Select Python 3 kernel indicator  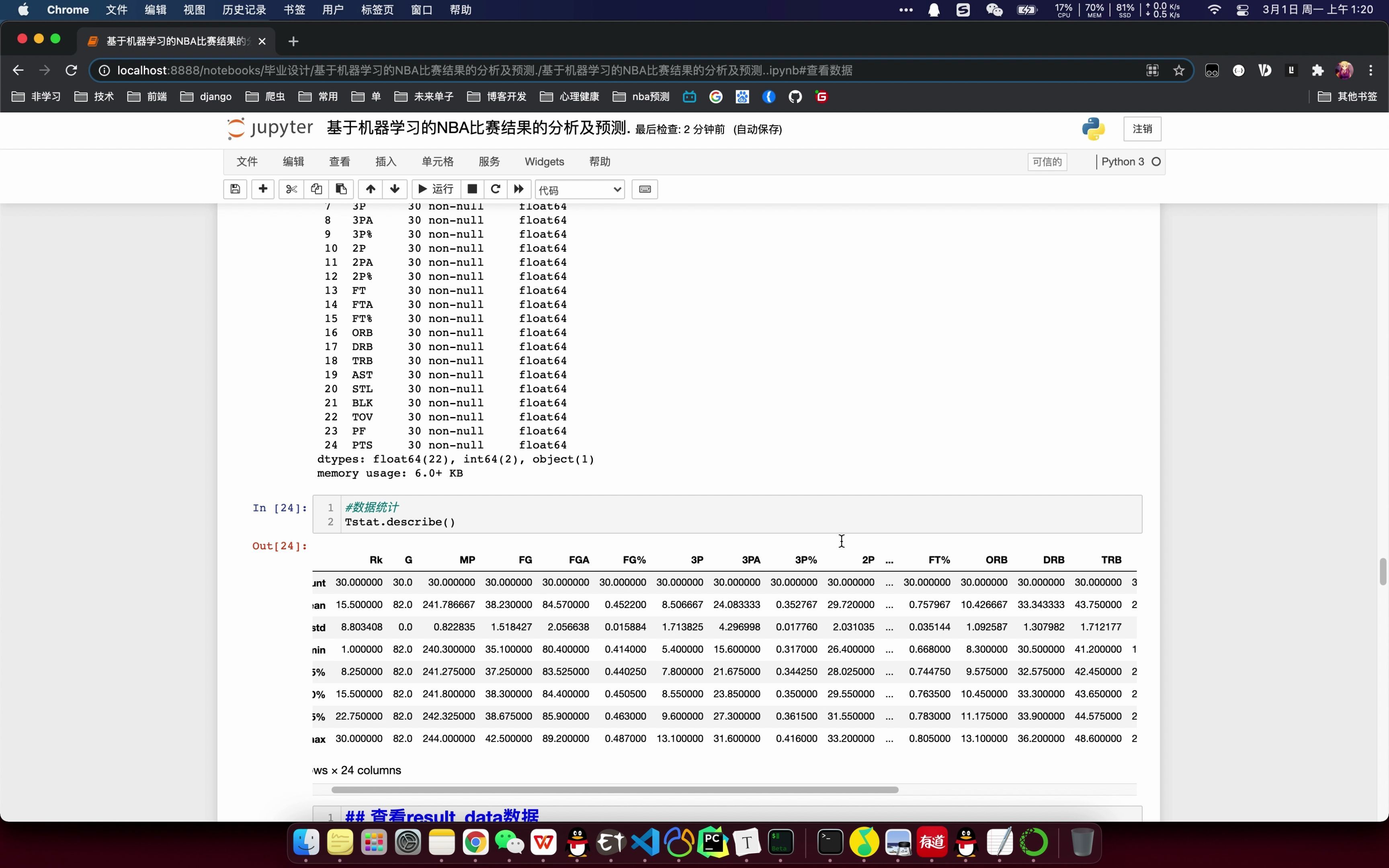coord(1131,161)
